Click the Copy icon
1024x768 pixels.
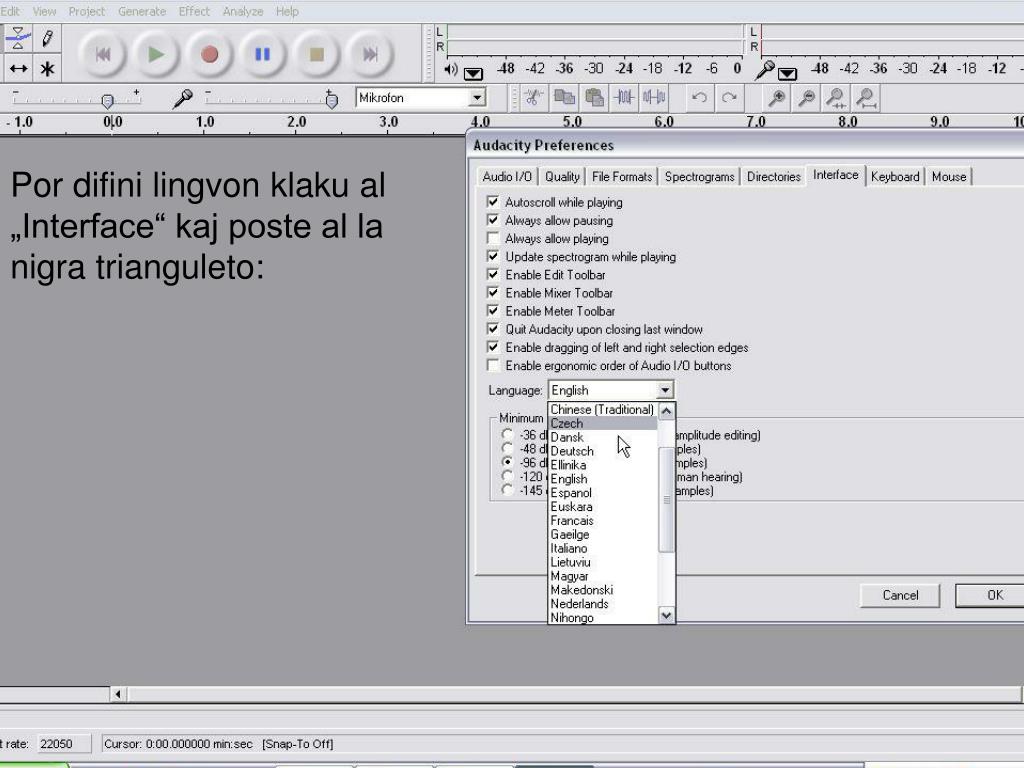point(564,98)
